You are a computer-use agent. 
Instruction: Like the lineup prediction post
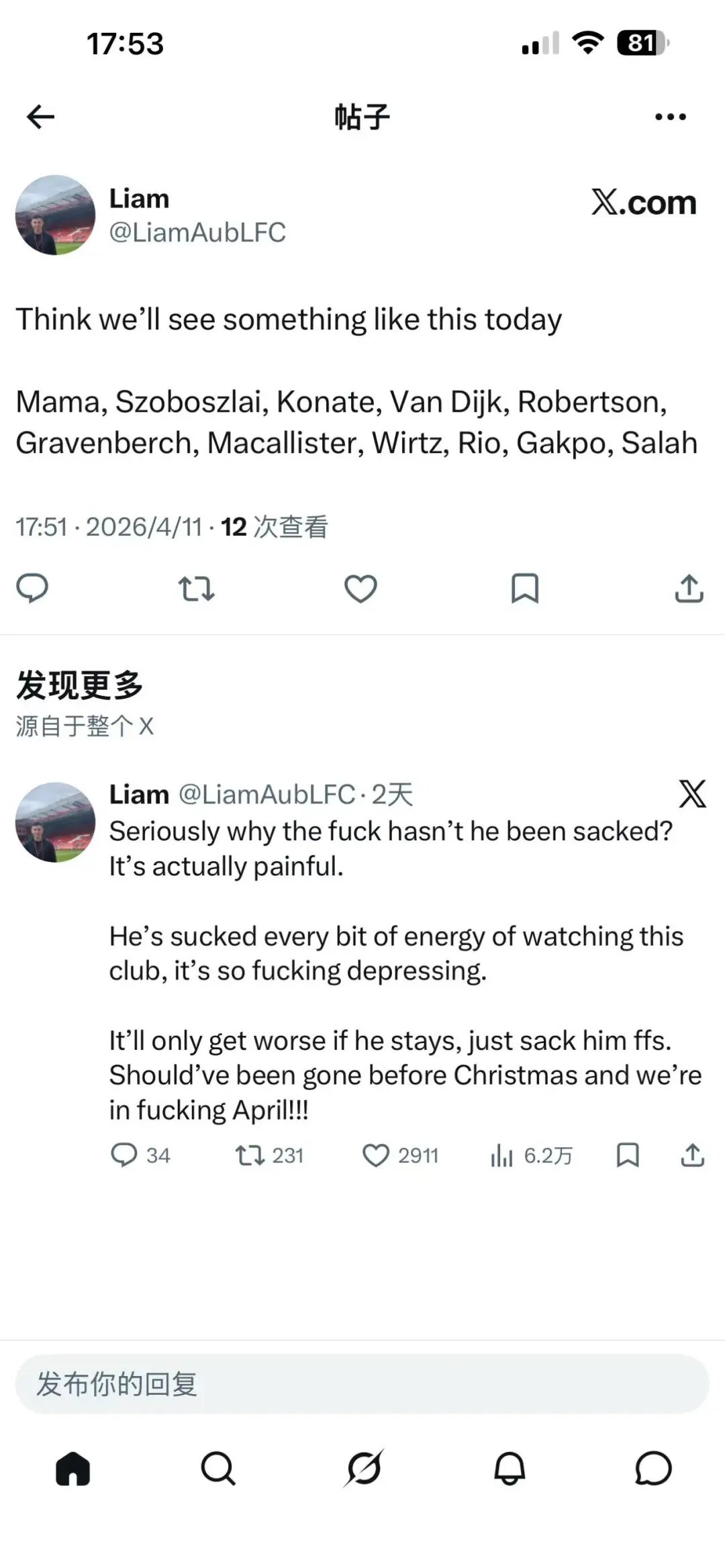(x=360, y=589)
